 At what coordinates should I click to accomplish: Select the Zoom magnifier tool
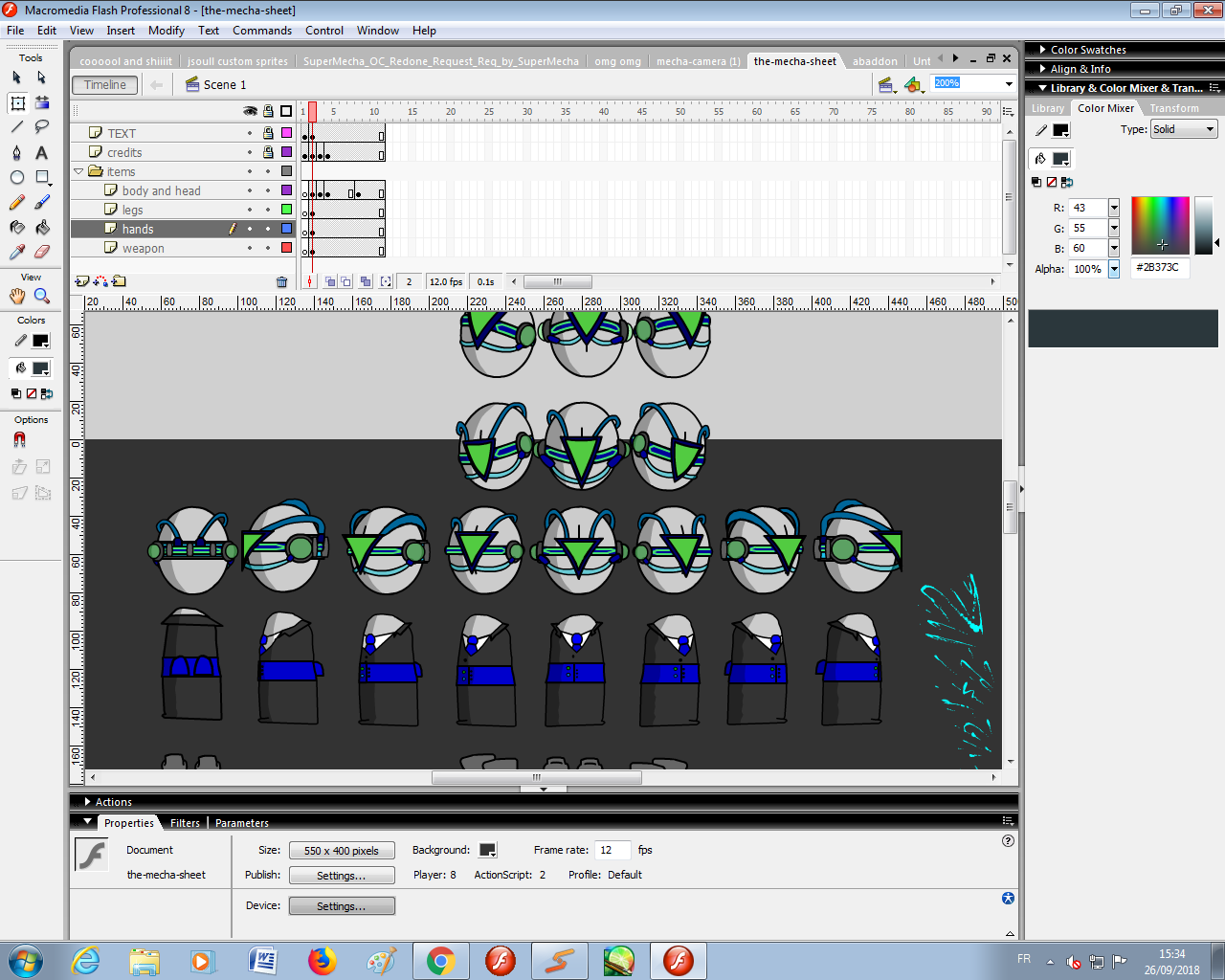42,296
